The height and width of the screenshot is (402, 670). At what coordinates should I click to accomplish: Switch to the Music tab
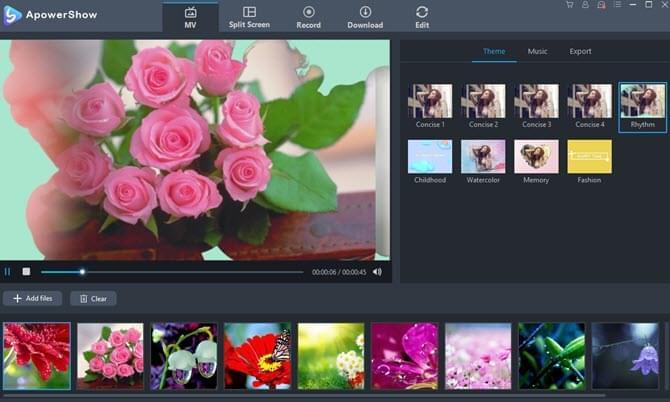tap(537, 51)
